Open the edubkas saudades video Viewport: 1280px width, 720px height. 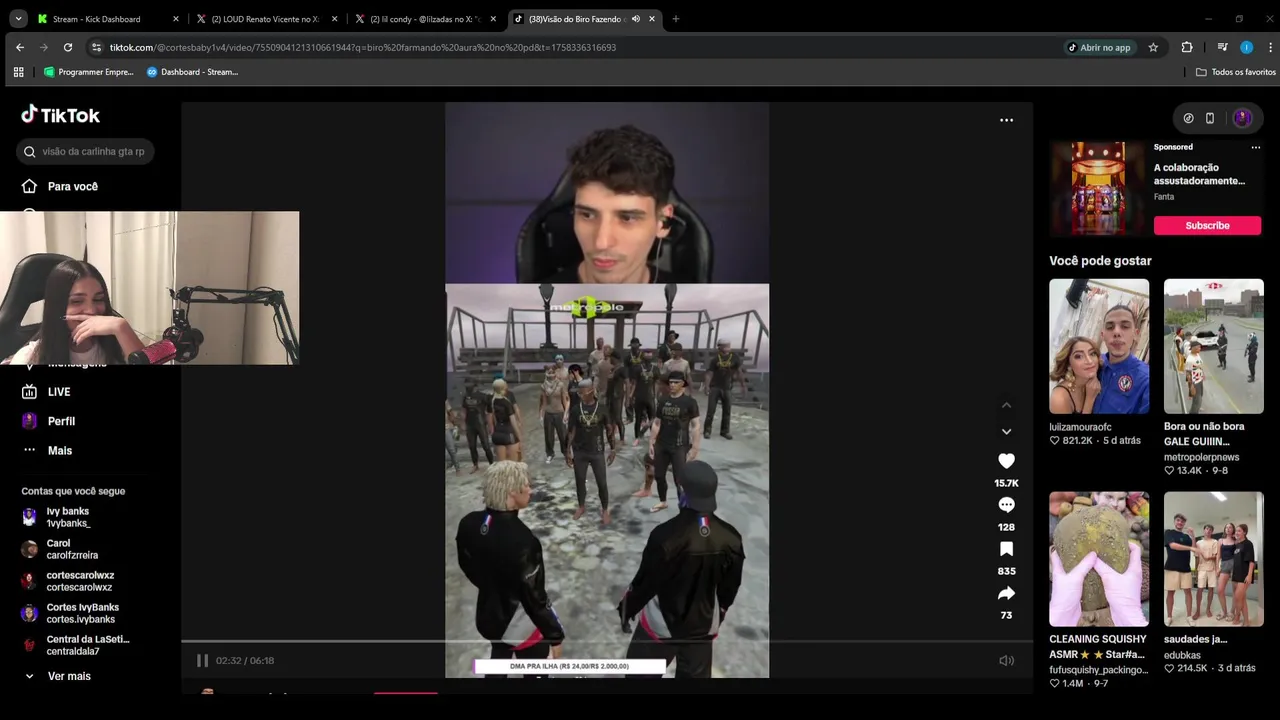(1214, 559)
